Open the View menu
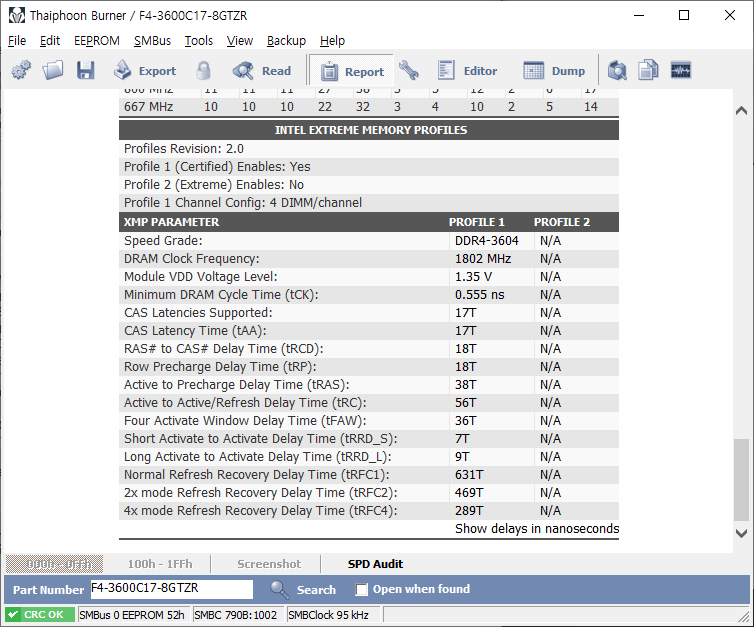Screen dimensions: 754x627 [x=239, y=41]
